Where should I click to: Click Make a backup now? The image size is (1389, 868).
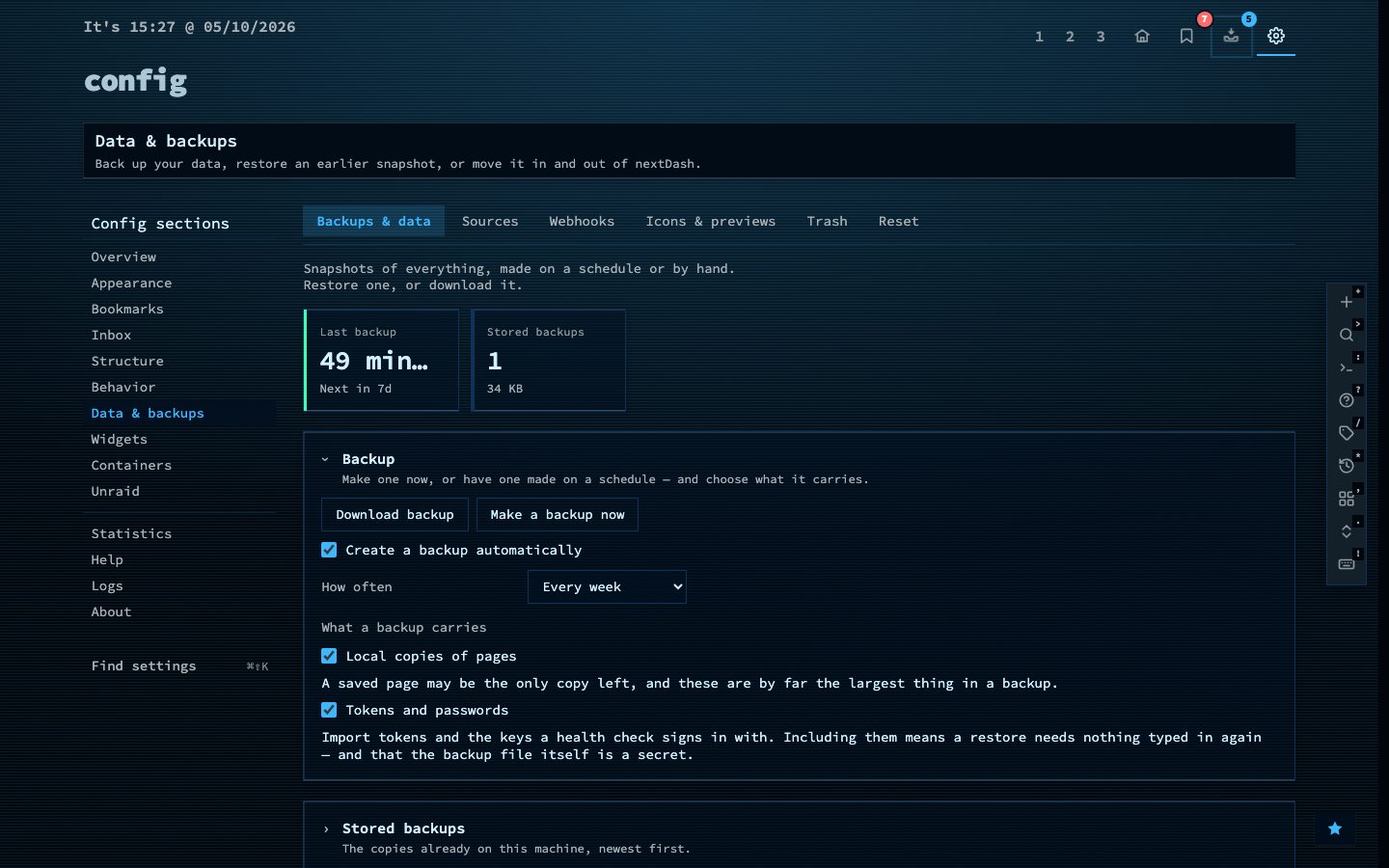(x=558, y=514)
